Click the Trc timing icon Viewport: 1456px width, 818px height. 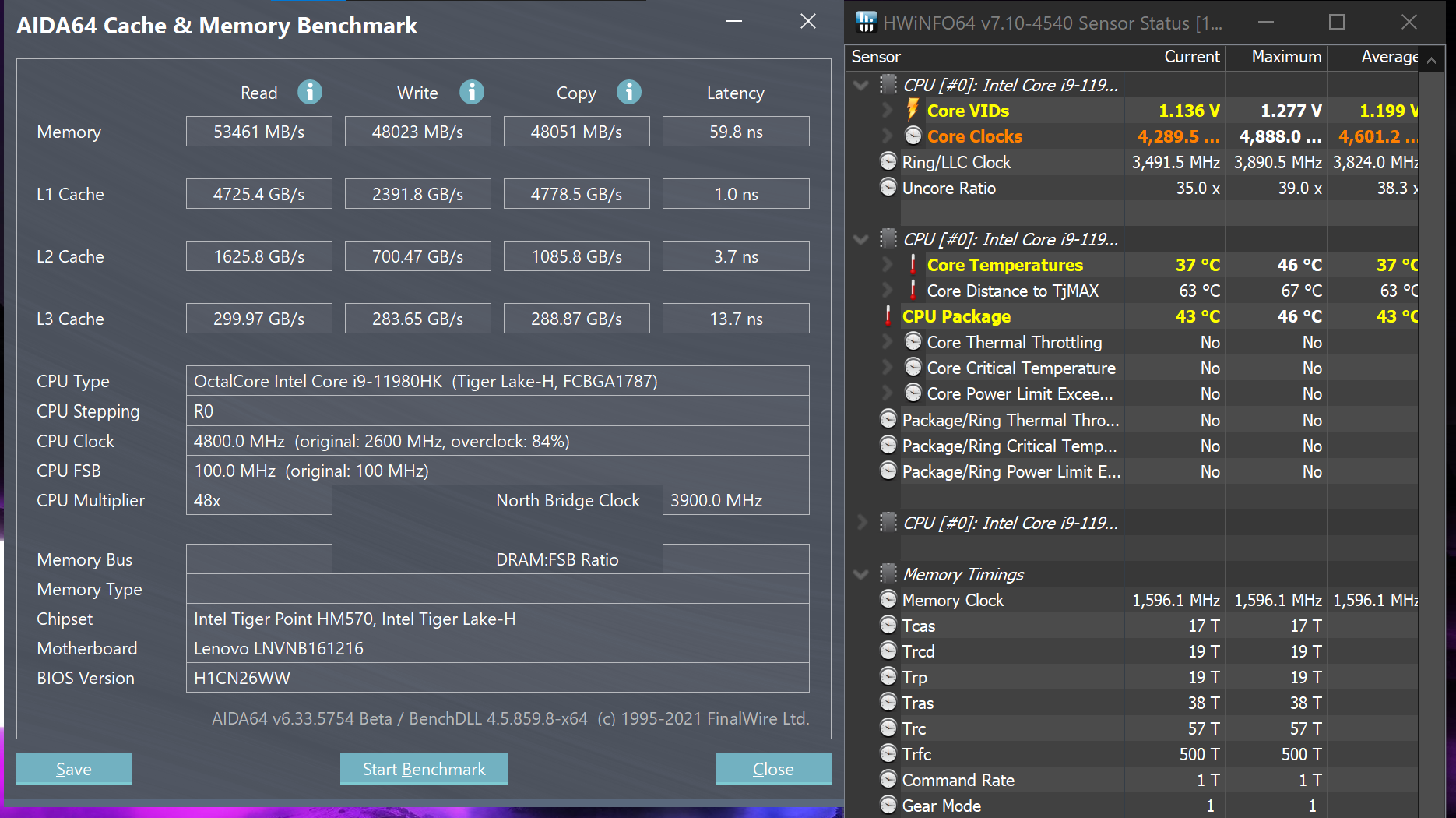pos(888,728)
